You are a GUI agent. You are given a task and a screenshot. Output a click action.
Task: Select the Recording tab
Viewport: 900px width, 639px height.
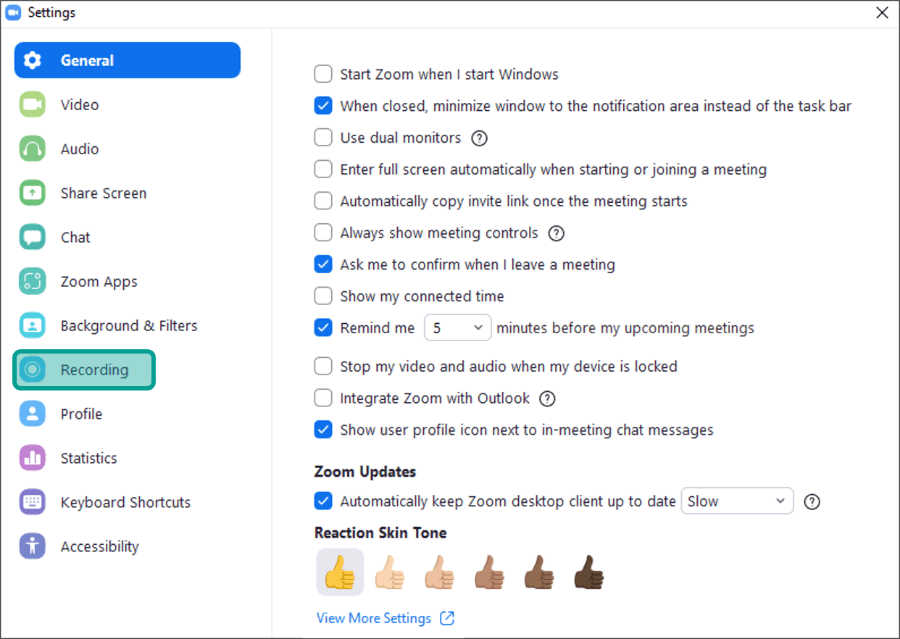84,370
